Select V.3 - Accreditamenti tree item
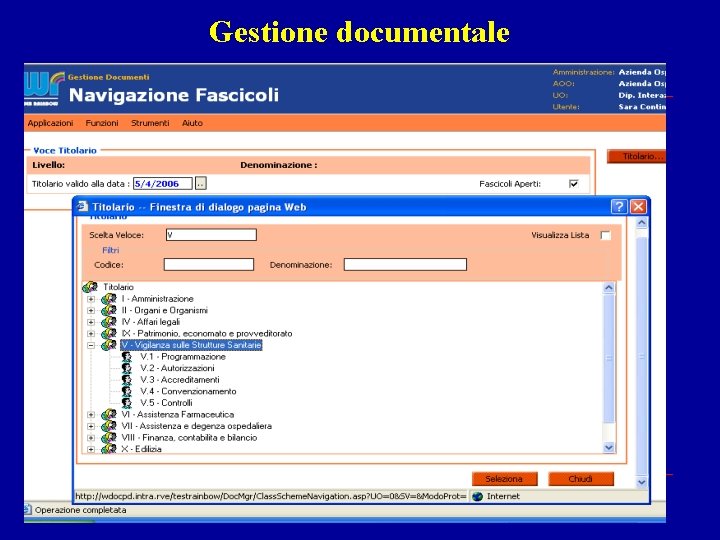 (x=180, y=380)
